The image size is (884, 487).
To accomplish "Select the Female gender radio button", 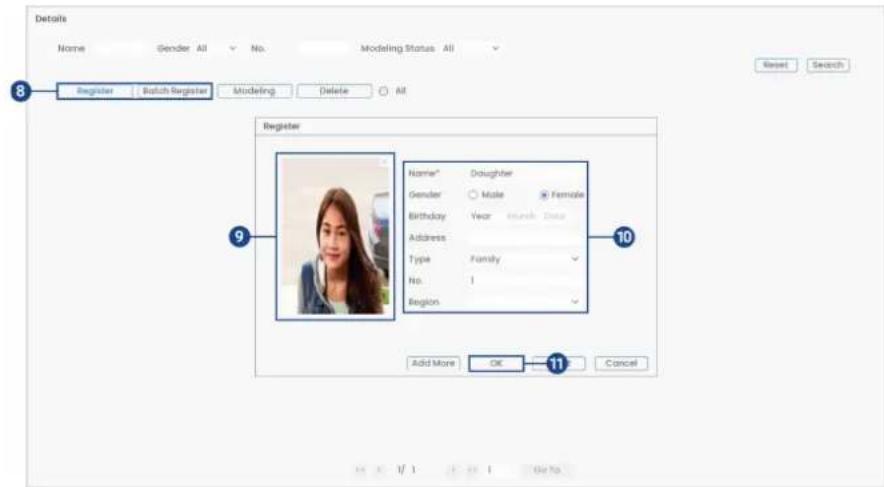I will (544, 194).
